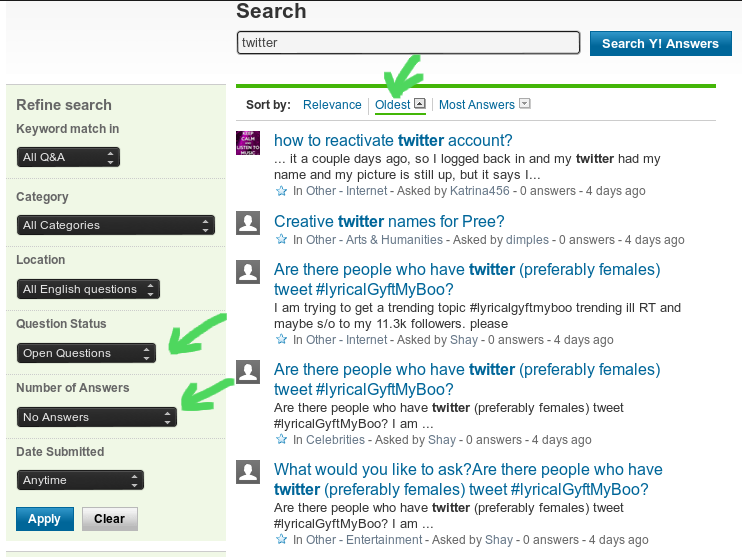Open the Arts & Humanities category link
The height and width of the screenshot is (557, 742).
394,239
